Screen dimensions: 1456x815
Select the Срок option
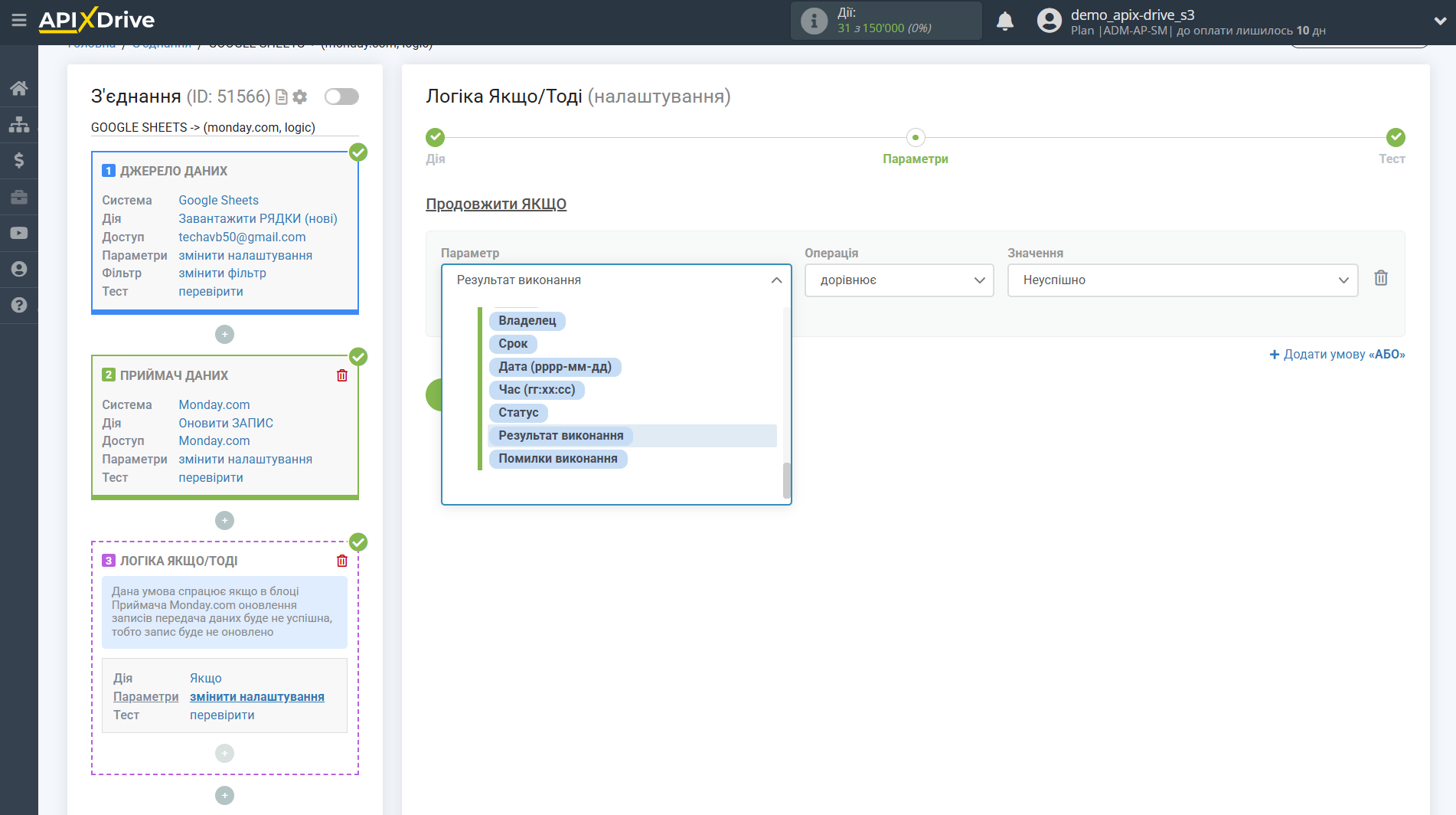click(x=513, y=344)
